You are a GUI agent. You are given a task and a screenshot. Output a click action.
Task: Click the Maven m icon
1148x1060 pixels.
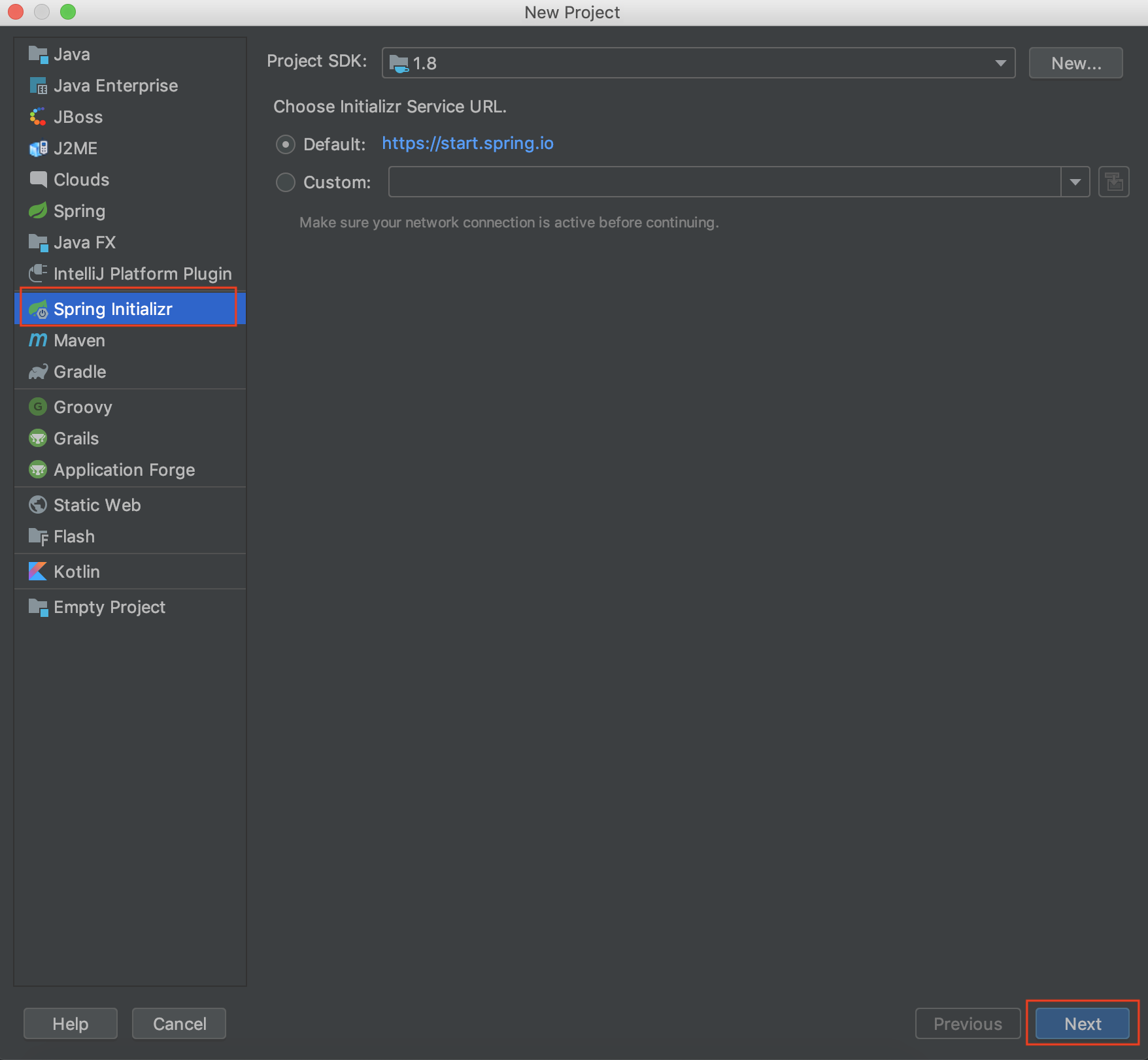(x=38, y=340)
